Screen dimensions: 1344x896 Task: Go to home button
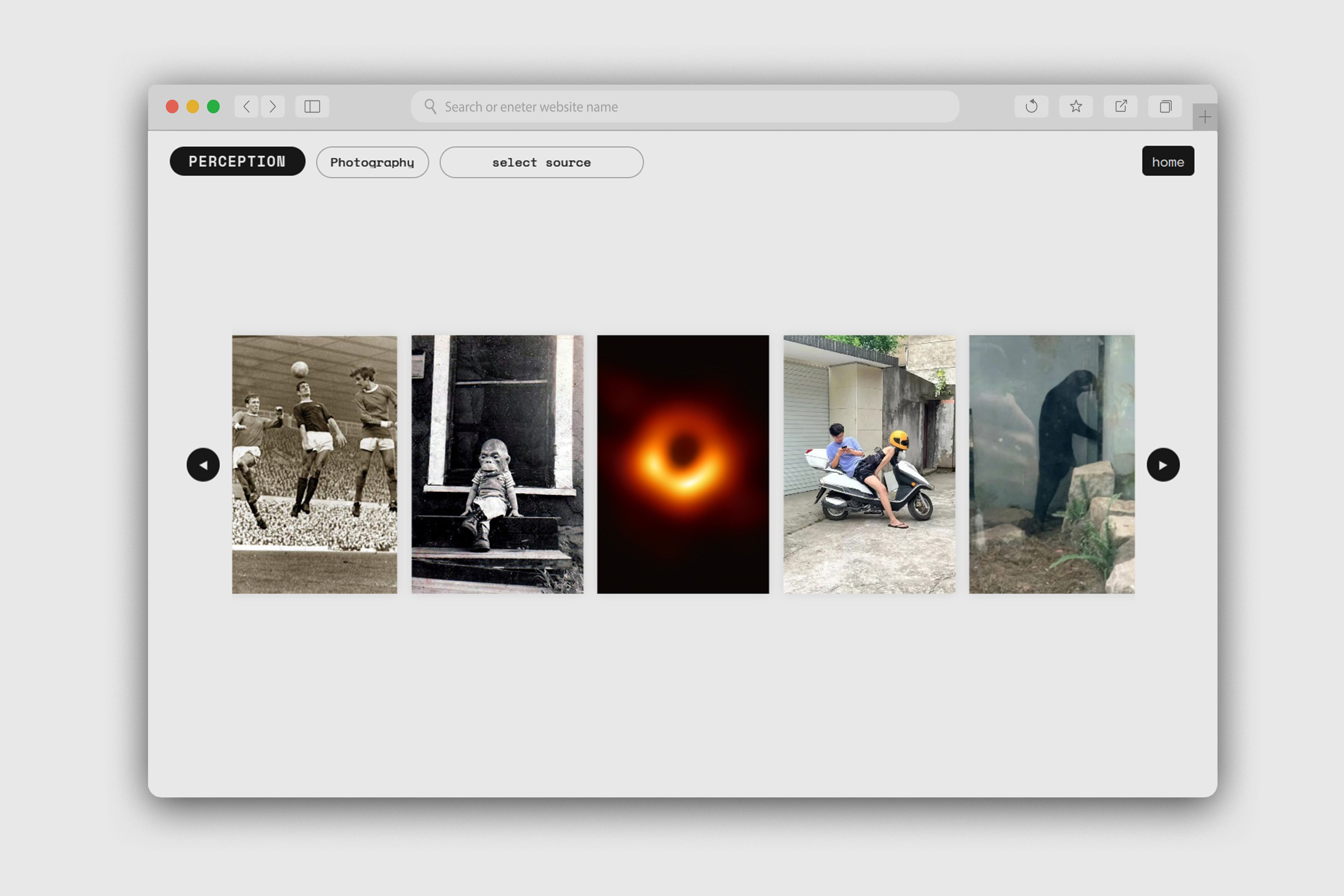(x=1167, y=161)
